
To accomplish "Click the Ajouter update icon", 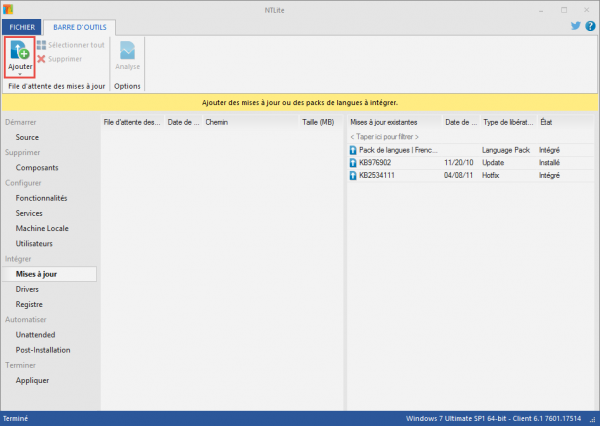I will (x=20, y=51).
